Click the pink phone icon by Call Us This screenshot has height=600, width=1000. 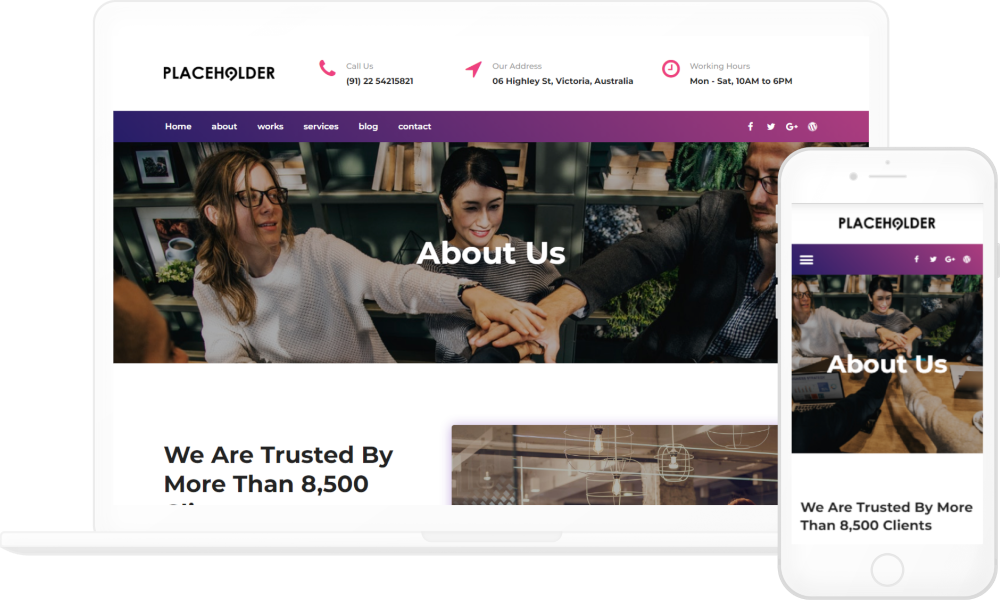pos(327,68)
